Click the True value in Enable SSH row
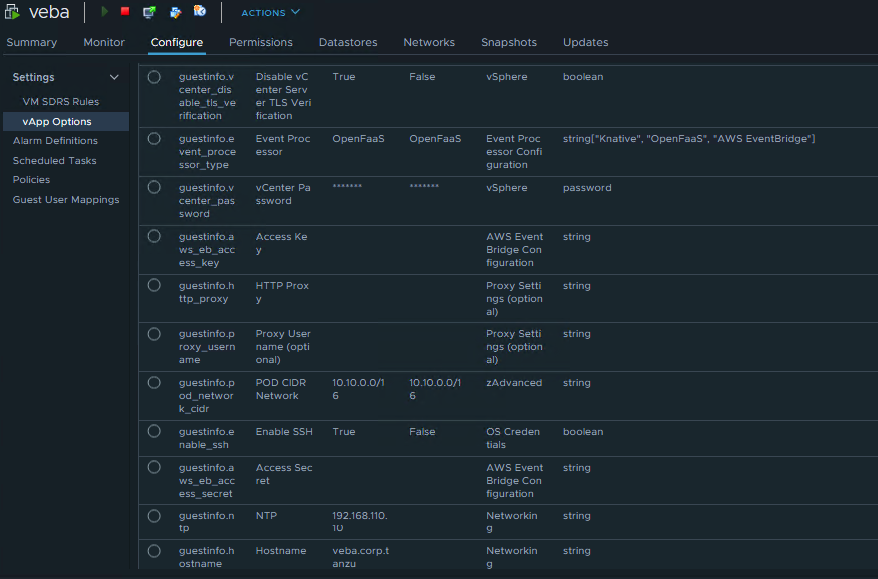 pos(344,432)
